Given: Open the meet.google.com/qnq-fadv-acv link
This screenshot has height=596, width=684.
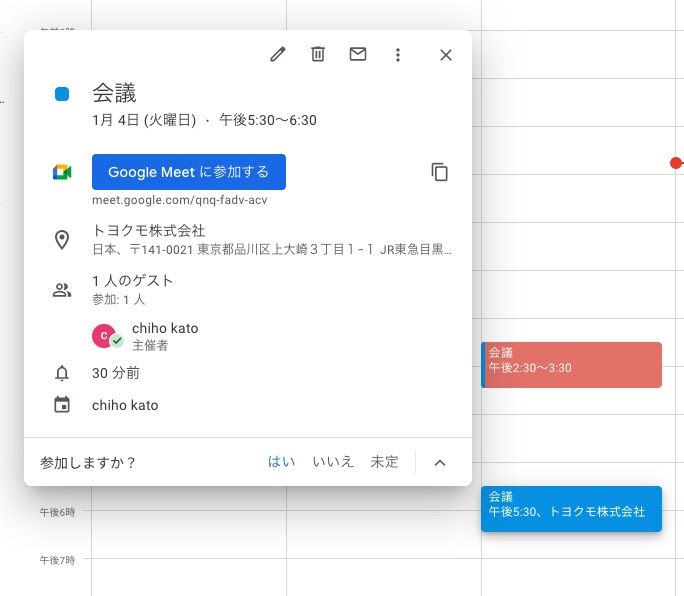Looking at the screenshot, I should [x=179, y=200].
